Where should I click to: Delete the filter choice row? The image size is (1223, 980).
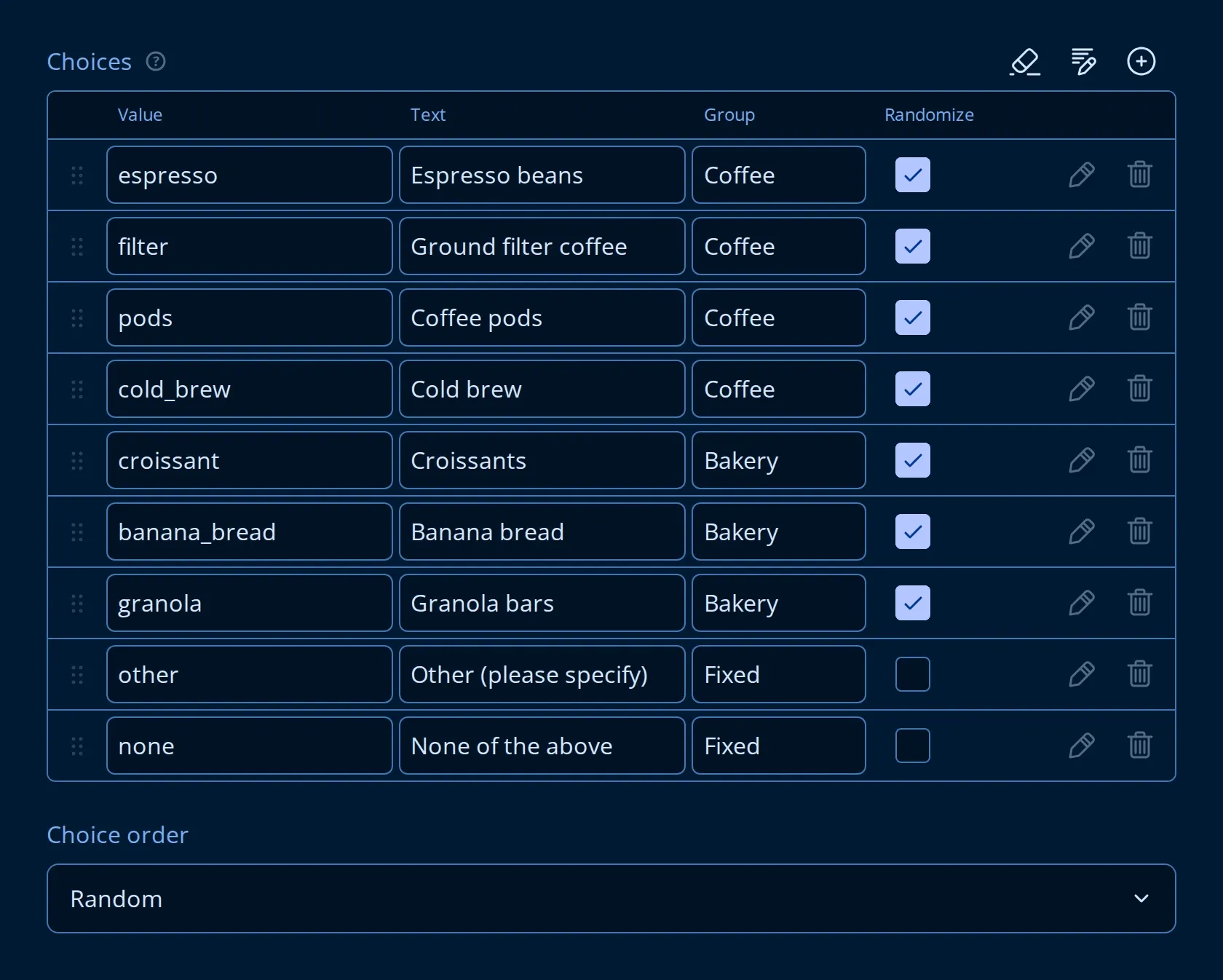tap(1139, 246)
